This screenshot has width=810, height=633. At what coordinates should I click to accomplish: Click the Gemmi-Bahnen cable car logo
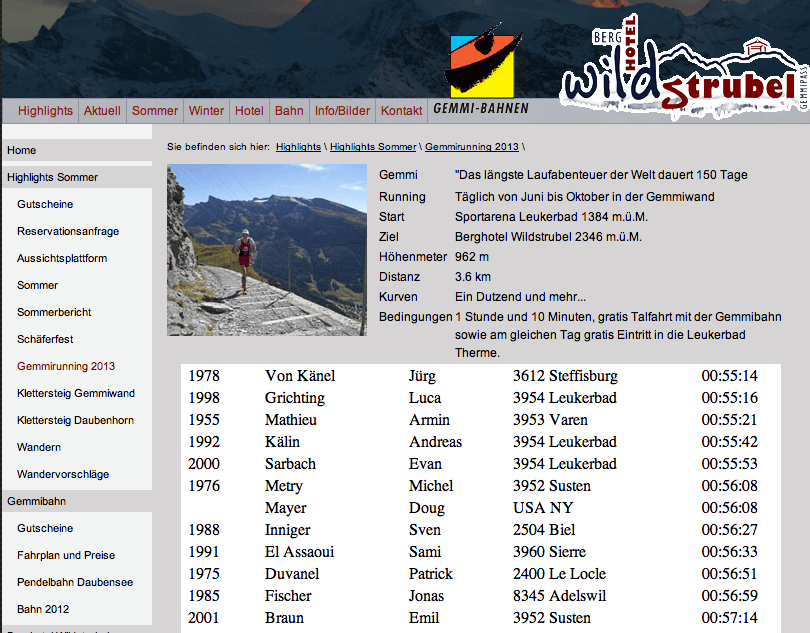pyautogui.click(x=486, y=68)
